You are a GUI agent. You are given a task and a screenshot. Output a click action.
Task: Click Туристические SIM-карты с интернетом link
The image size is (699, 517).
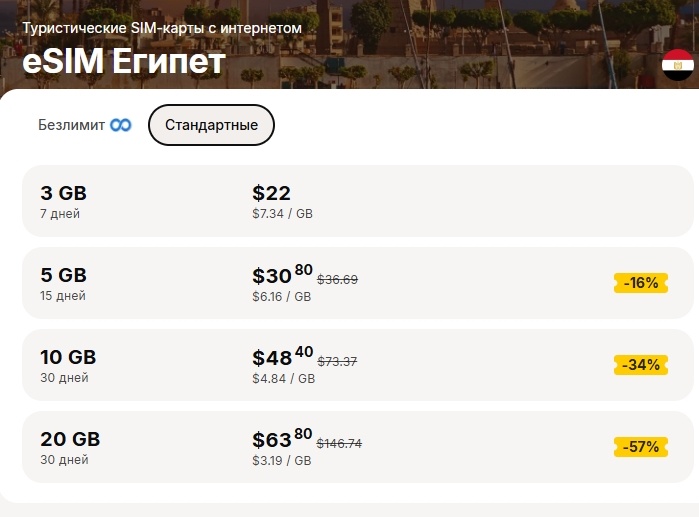pyautogui.click(x=162, y=28)
